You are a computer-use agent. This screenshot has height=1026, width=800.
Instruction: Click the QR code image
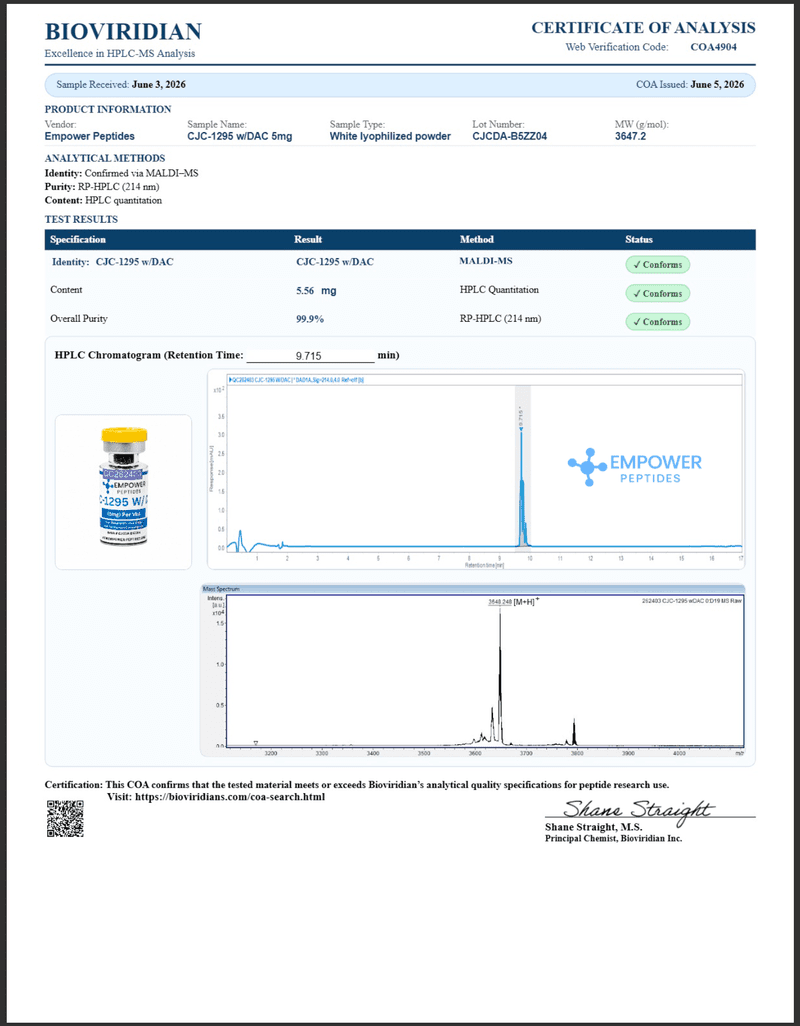[x=65, y=818]
